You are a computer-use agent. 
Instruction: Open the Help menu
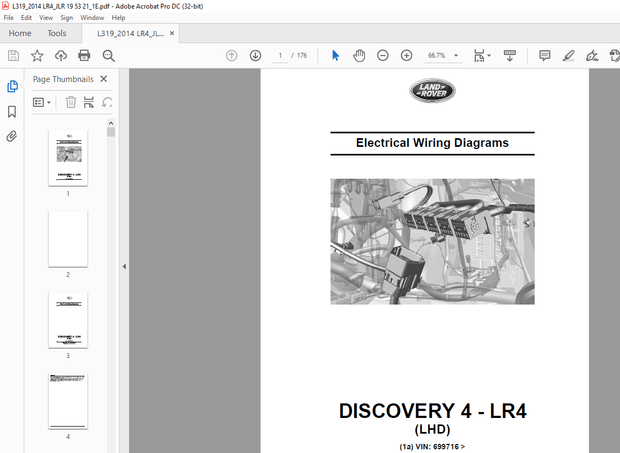tap(118, 18)
